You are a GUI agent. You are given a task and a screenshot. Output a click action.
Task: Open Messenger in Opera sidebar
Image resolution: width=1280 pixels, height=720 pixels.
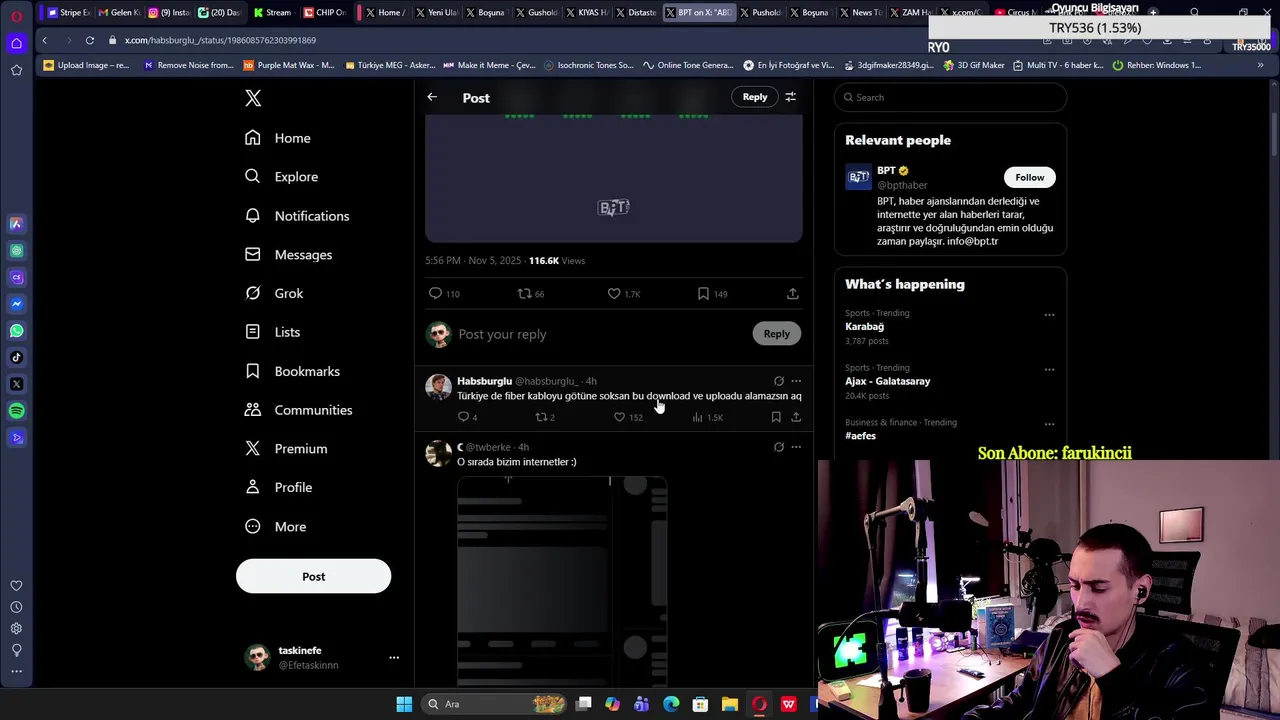point(16,304)
